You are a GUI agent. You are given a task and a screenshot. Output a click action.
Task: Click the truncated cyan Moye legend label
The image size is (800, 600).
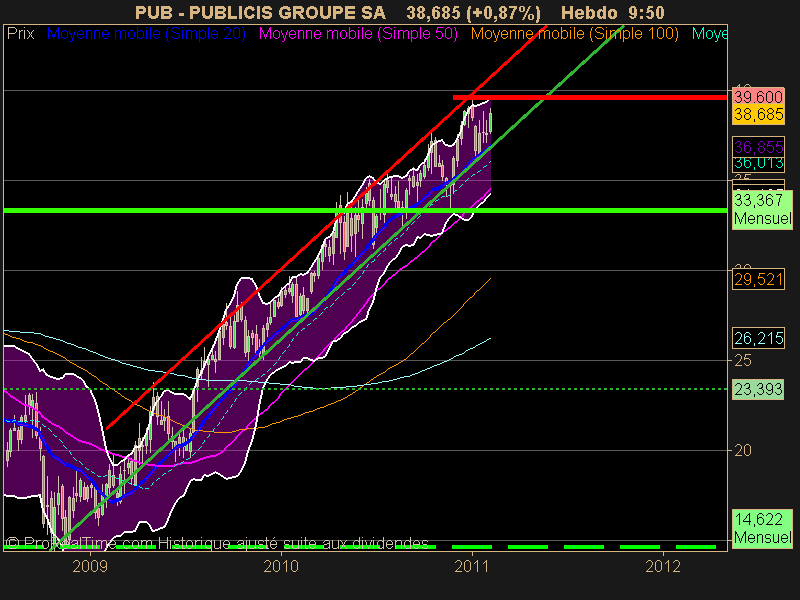[x=709, y=34]
